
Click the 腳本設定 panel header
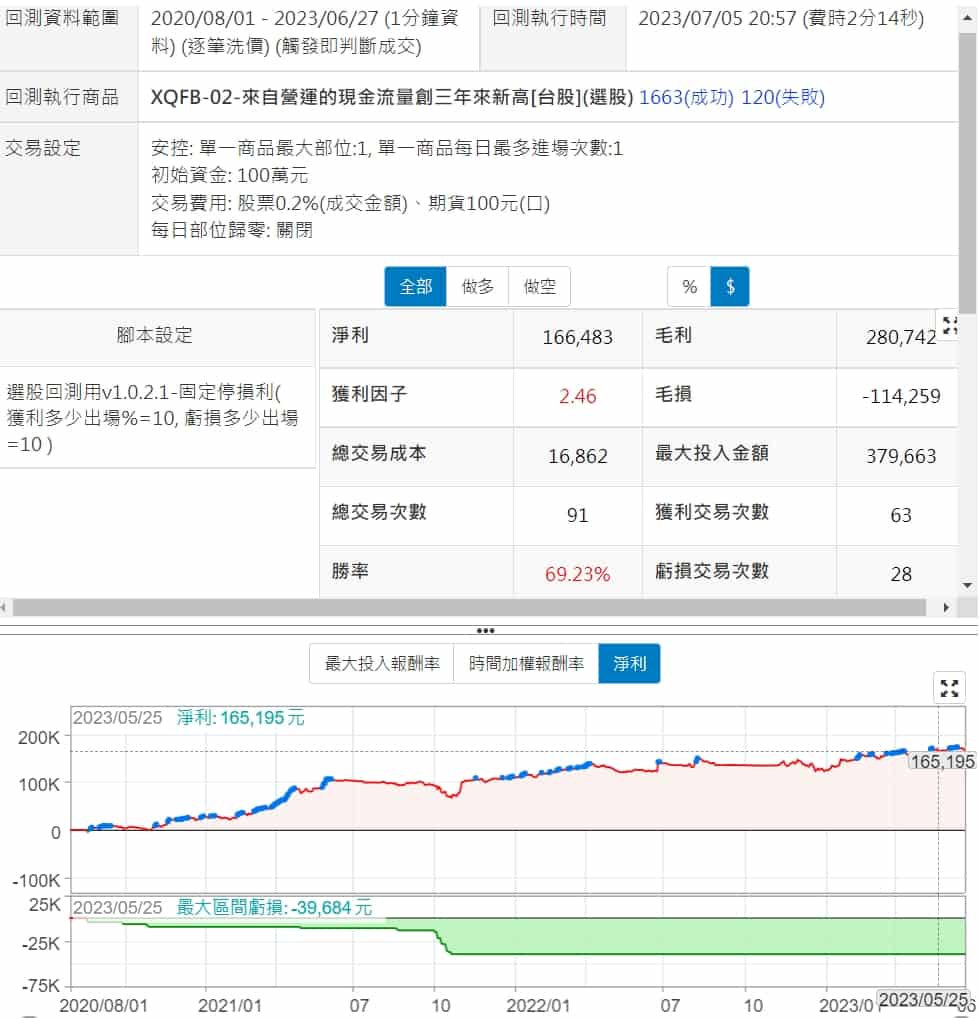tap(155, 336)
